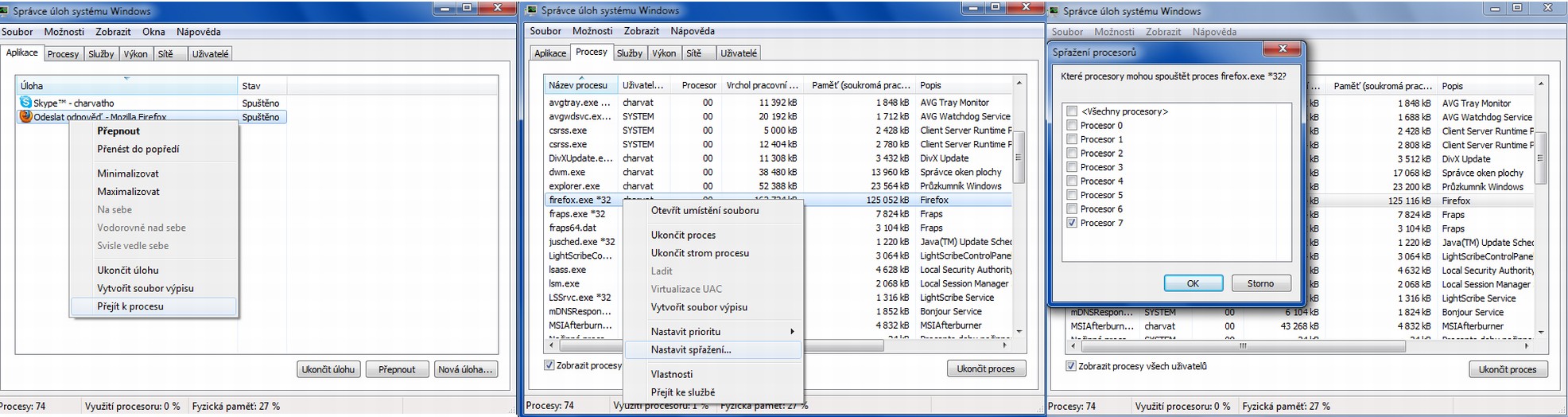Enable the Procesor 0 checkbox
This screenshot has width=1568, height=417.
pyautogui.click(x=1072, y=126)
